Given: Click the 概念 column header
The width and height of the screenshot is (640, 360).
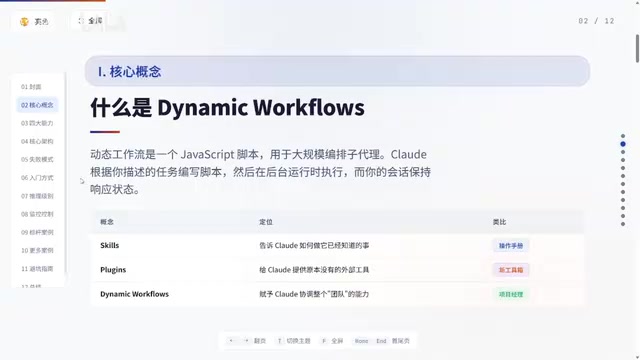Looking at the screenshot, I should click(107, 222).
